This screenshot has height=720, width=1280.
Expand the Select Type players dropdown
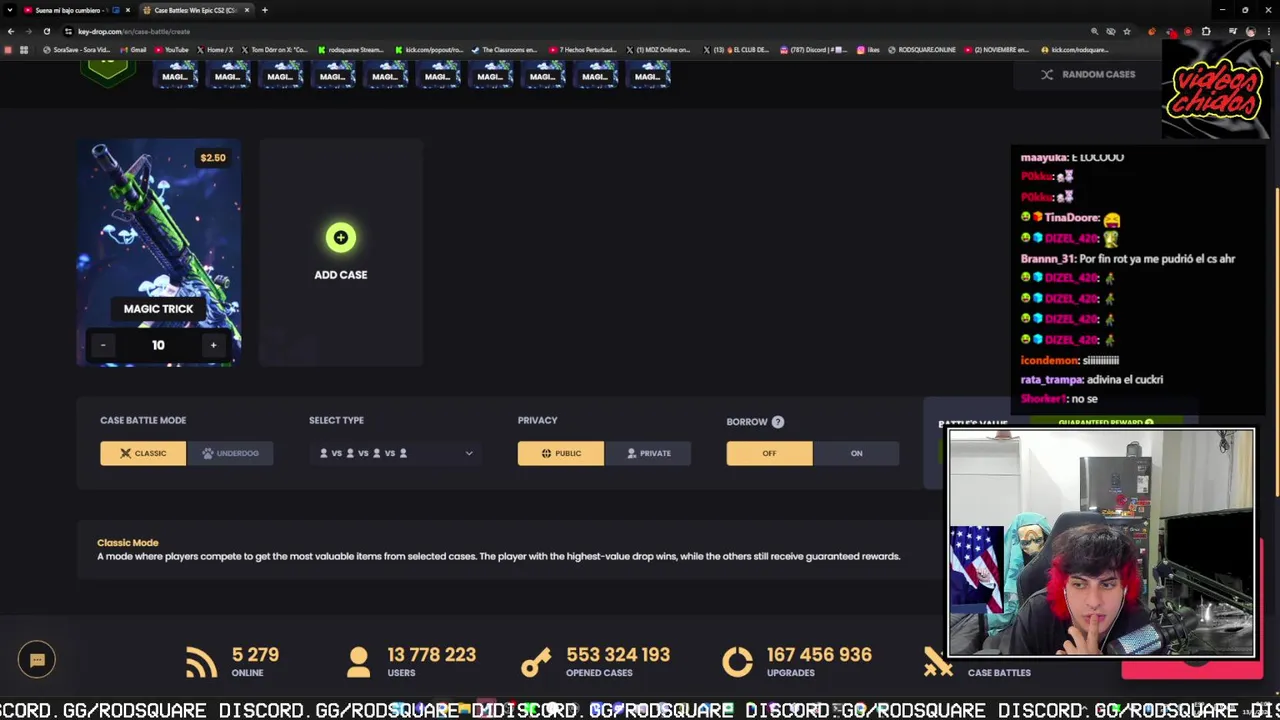click(x=395, y=453)
